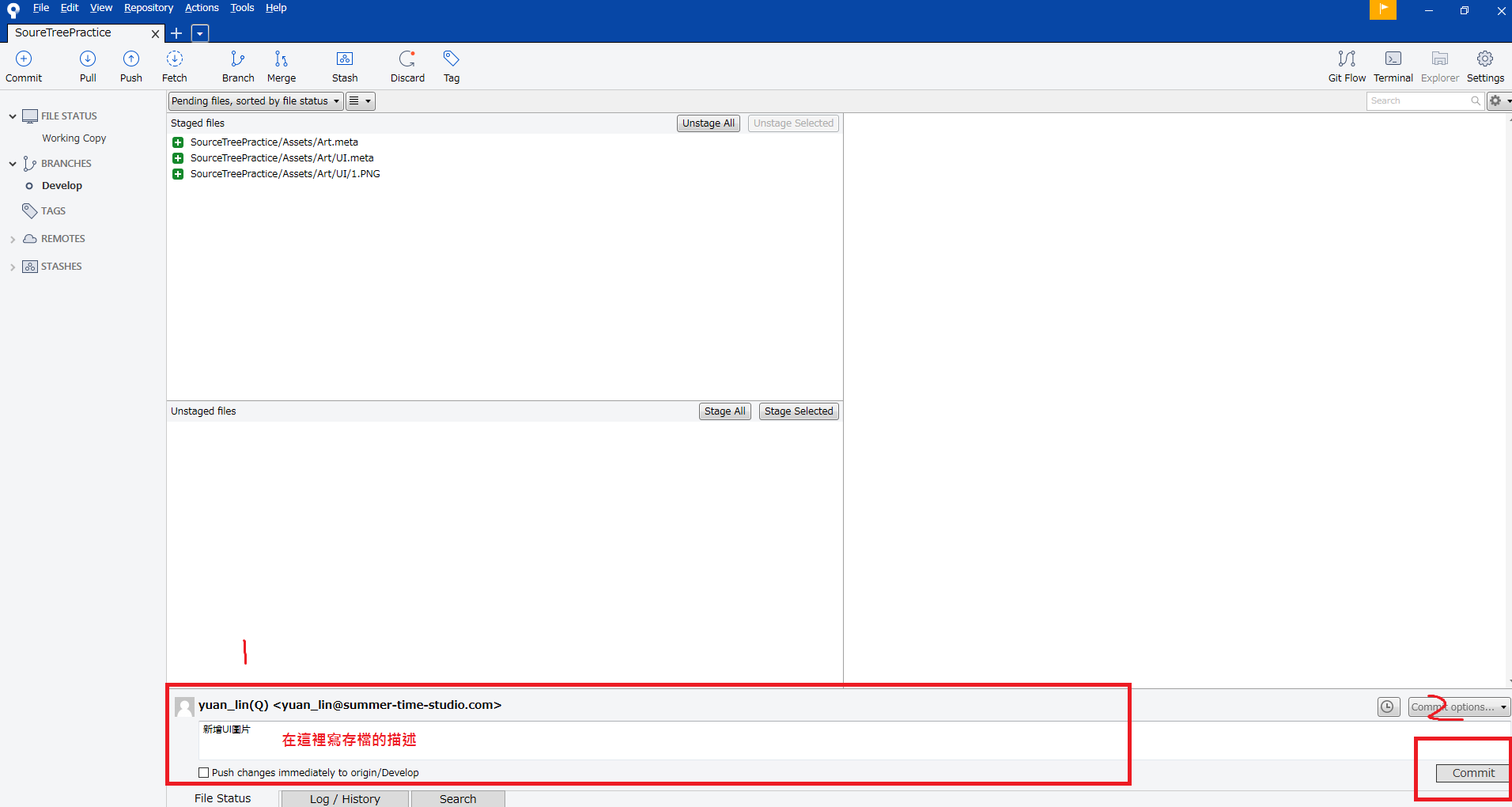
Task: Open Pending files sort dropdown
Action: (256, 101)
